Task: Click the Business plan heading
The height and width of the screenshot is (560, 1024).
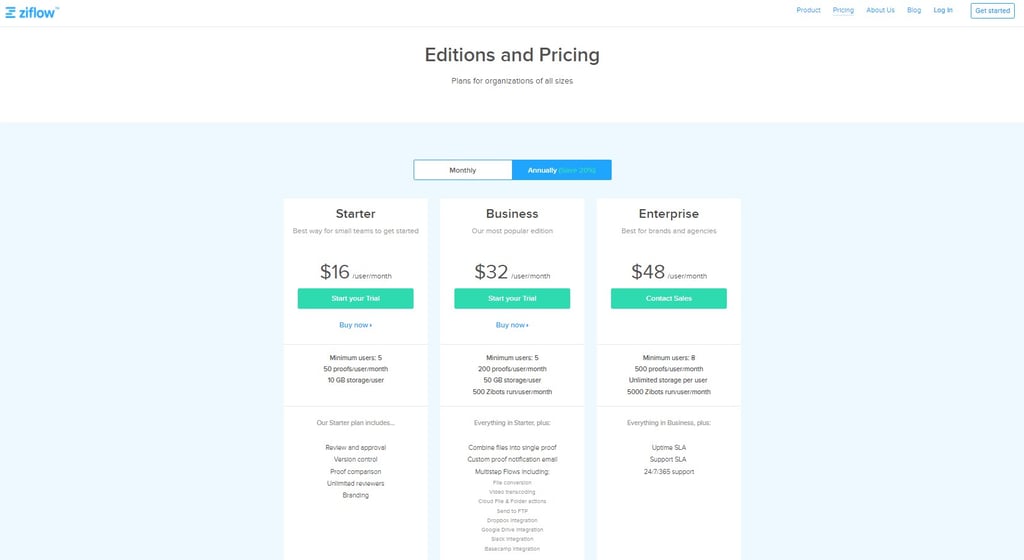Action: tap(512, 213)
